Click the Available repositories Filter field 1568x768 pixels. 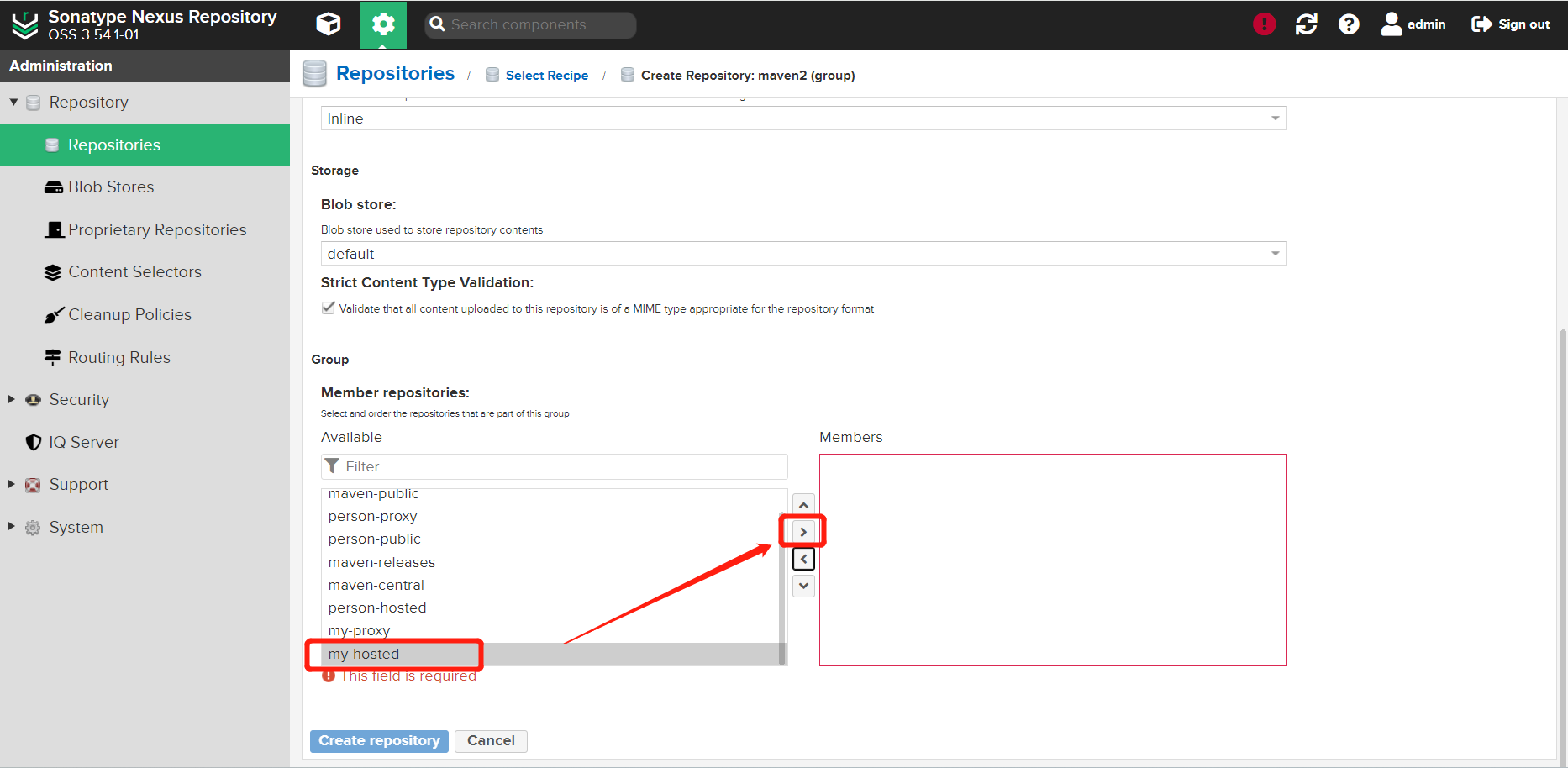click(x=555, y=466)
